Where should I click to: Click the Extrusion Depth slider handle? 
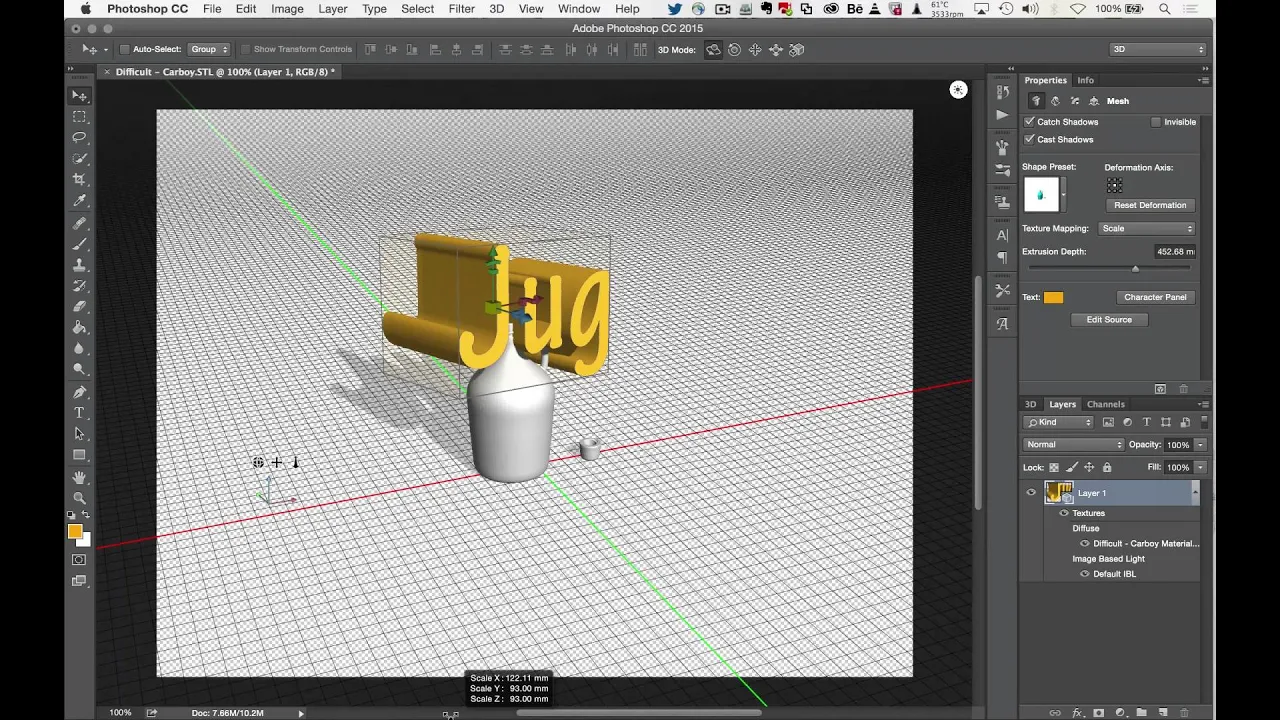1135,268
